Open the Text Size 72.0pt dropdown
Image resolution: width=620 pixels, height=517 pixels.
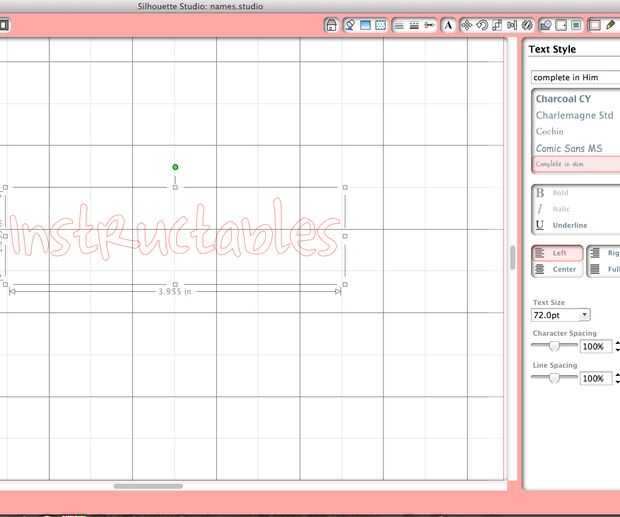[561, 315]
